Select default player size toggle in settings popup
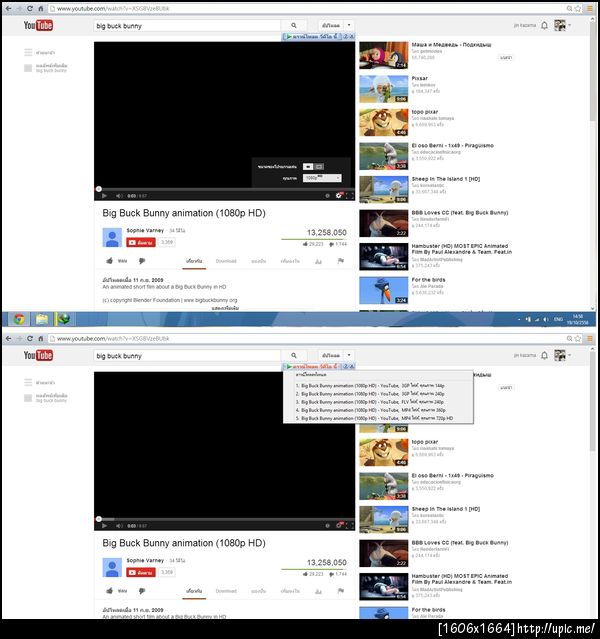600x639 pixels. (308, 167)
